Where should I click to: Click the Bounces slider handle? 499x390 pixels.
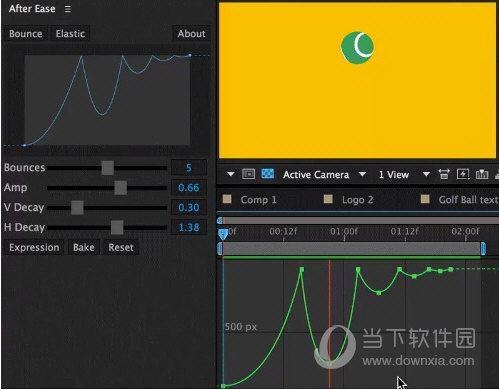(x=107, y=168)
